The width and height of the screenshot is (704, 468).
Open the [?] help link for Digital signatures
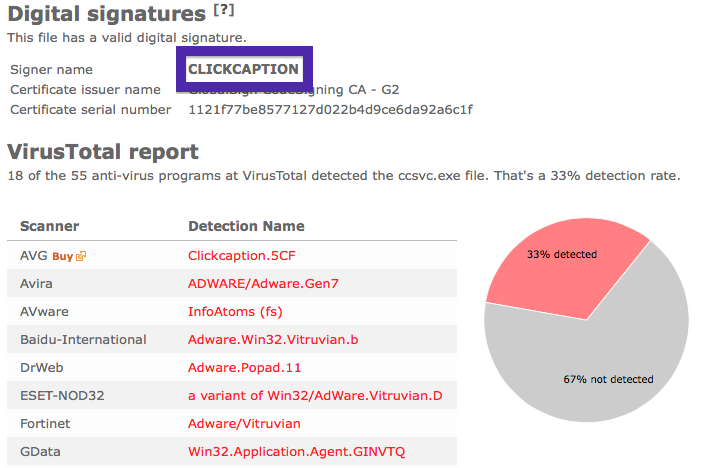click(x=224, y=10)
